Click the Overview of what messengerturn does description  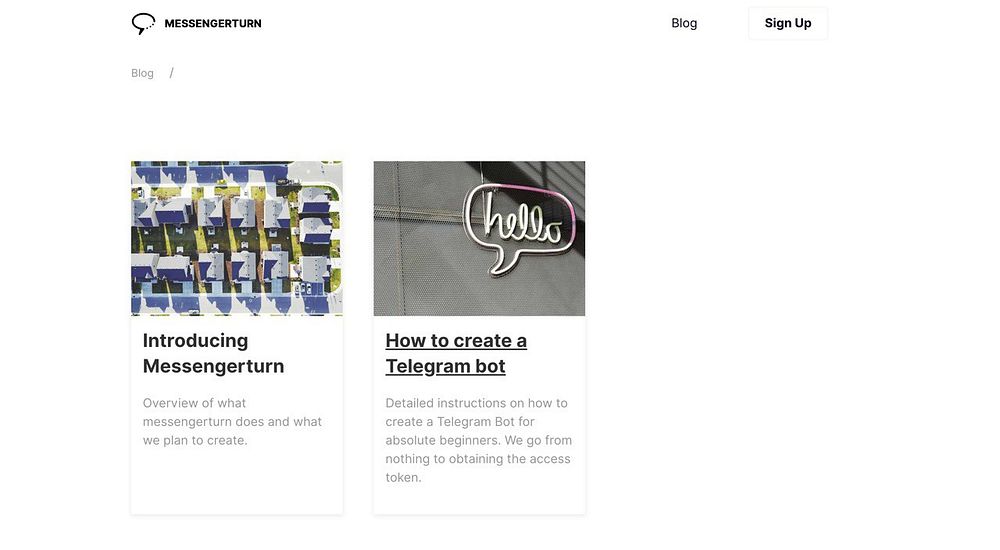pos(232,422)
